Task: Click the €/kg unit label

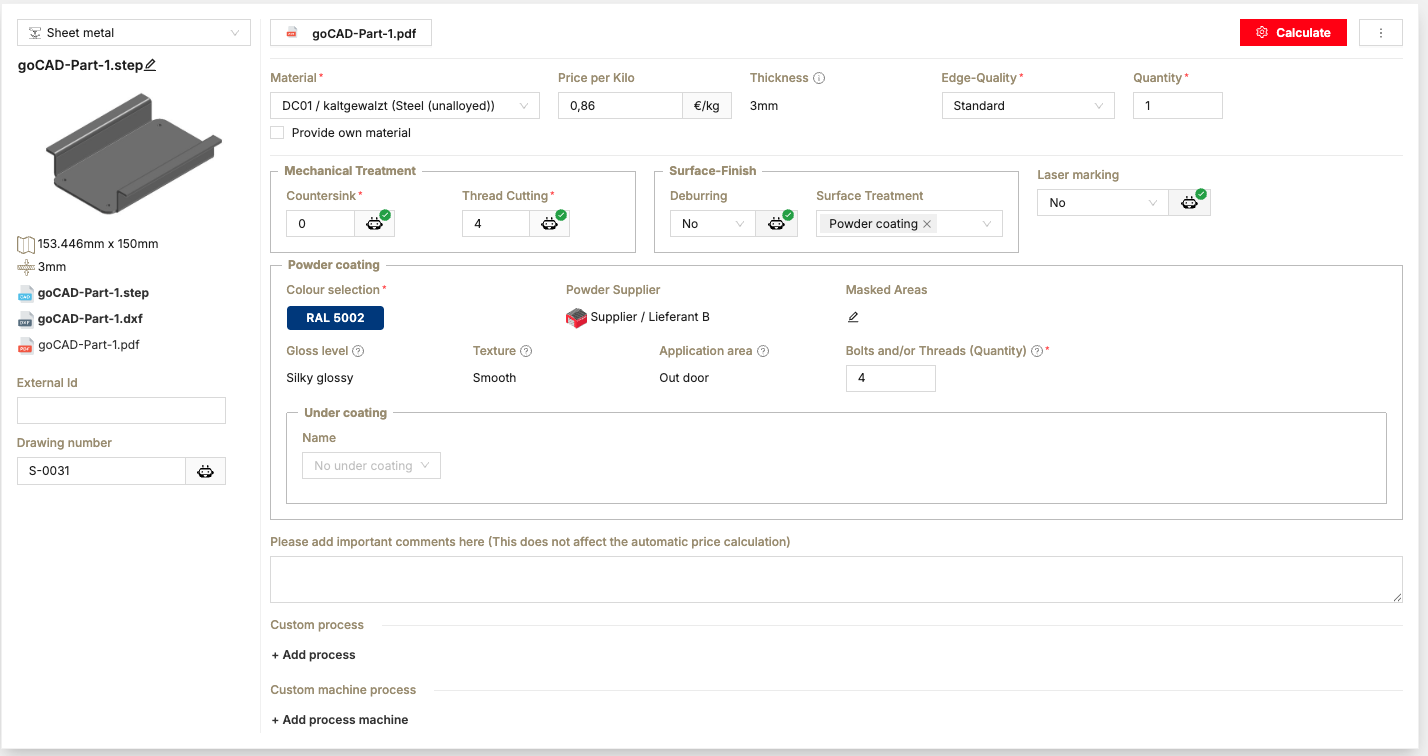Action: [x=707, y=106]
